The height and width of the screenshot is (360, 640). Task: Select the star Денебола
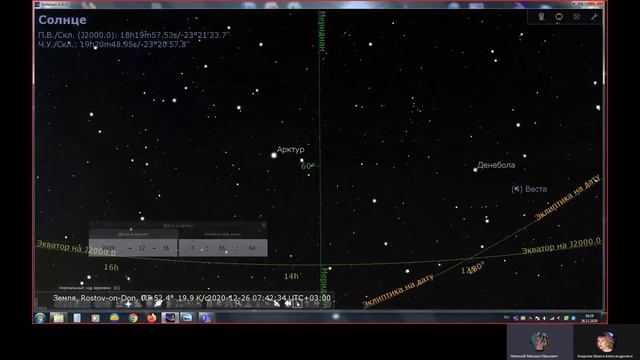[475, 169]
